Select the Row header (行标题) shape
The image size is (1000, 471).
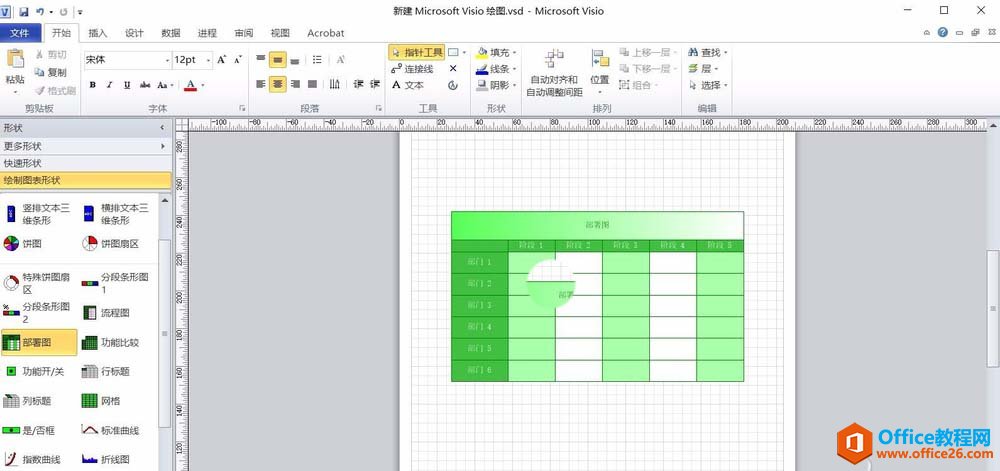[x=106, y=372]
